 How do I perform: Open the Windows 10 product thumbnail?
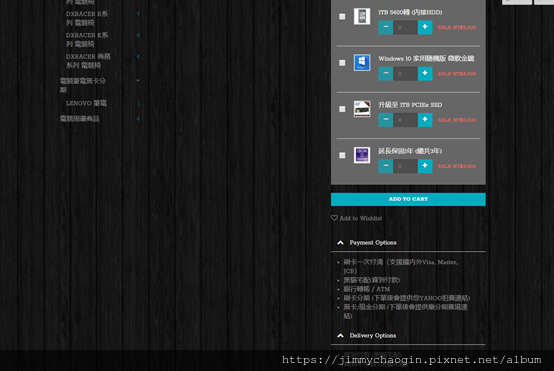pyautogui.click(x=362, y=63)
